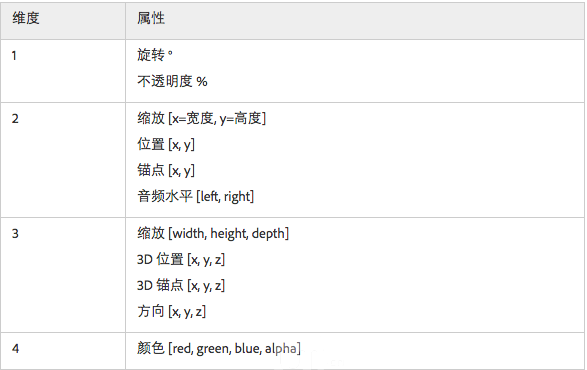Click 颜色 [red, green, blue, alpha] entry
The width and height of the screenshot is (587, 370).
coord(219,348)
